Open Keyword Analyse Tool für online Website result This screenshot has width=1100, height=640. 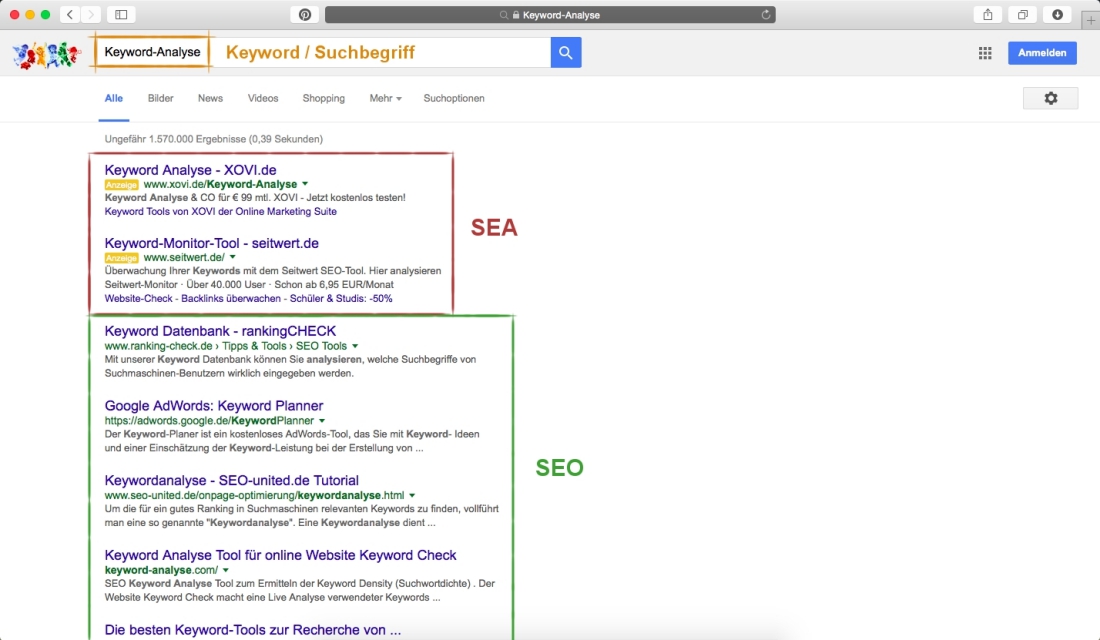(x=281, y=555)
